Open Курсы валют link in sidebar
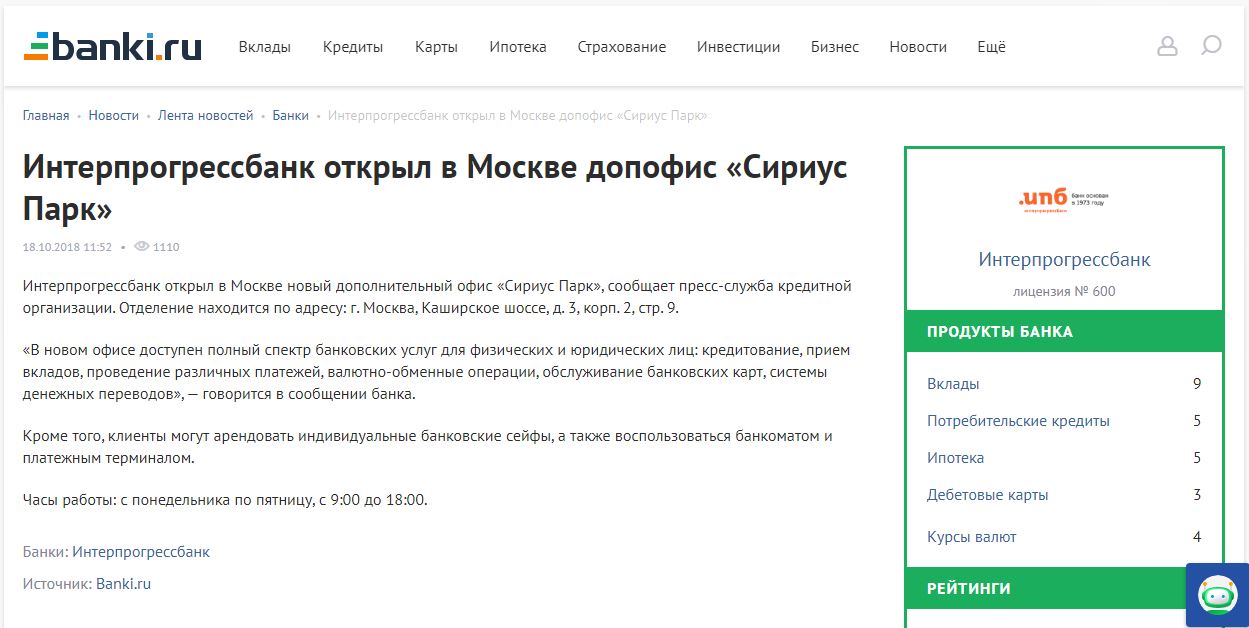The height and width of the screenshot is (628, 1249). 972,537
